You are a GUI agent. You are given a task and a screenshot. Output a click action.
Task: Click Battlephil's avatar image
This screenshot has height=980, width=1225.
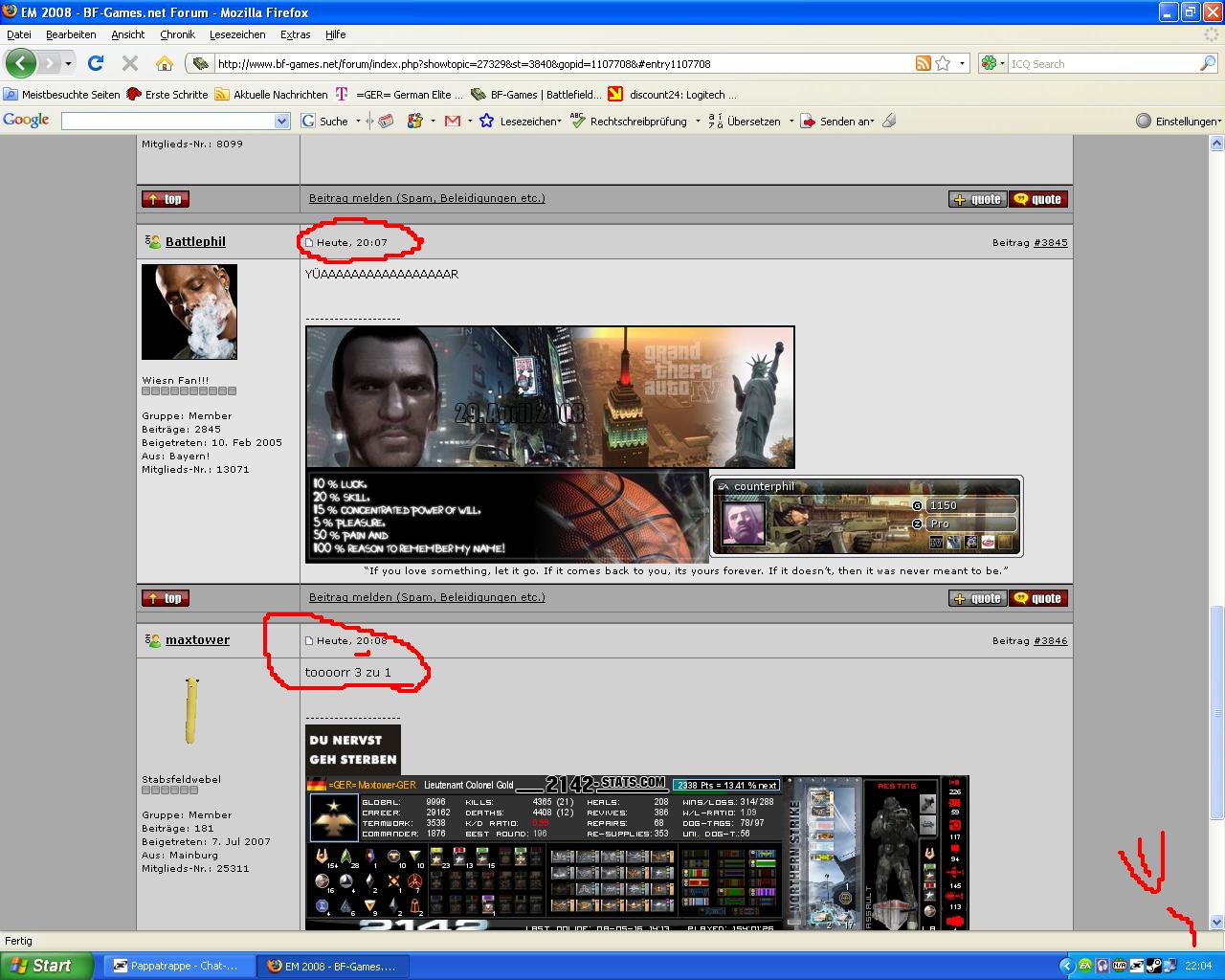tap(189, 312)
